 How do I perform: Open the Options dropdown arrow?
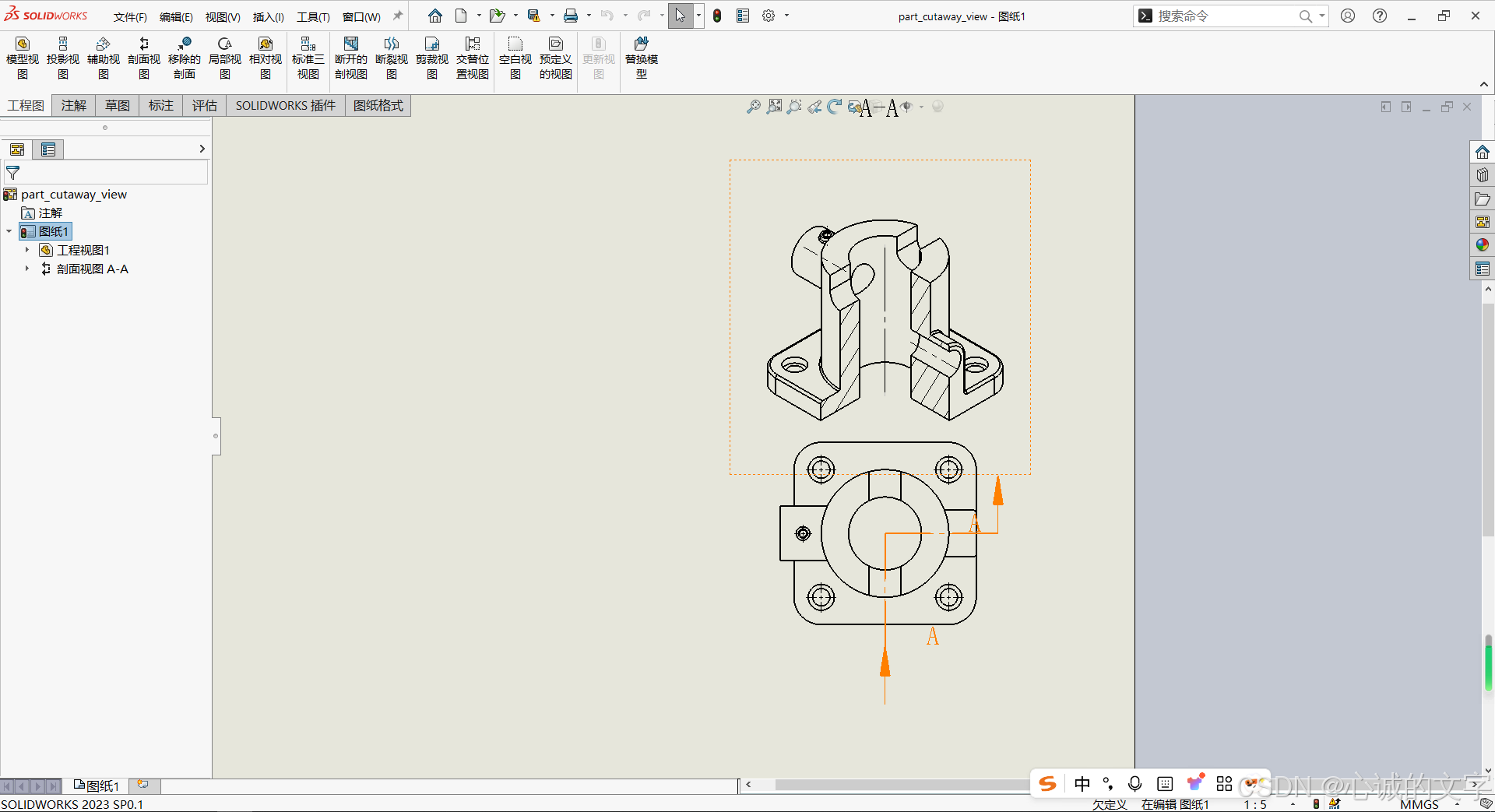786,16
